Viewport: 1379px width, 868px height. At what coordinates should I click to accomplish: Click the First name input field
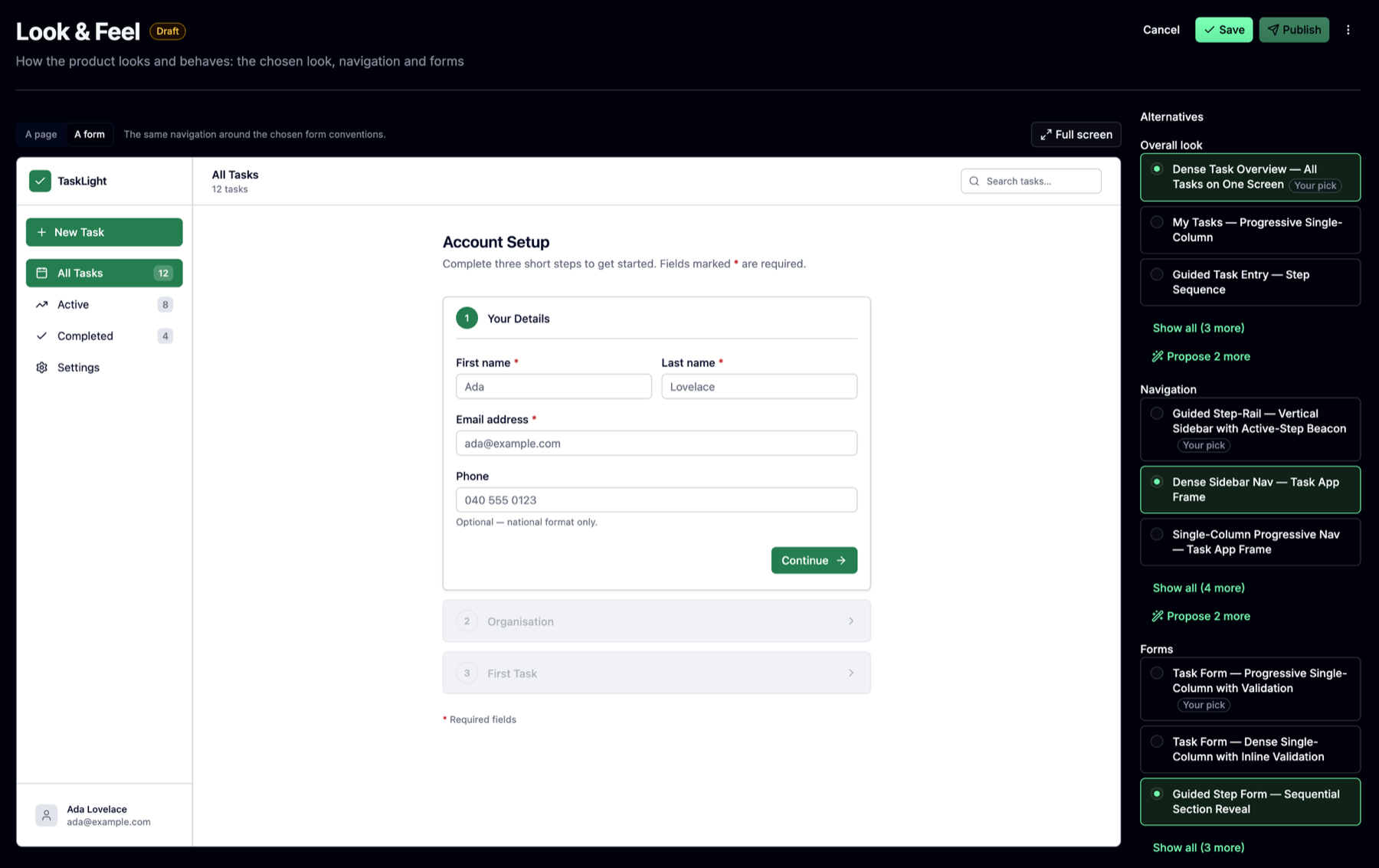[x=554, y=387]
